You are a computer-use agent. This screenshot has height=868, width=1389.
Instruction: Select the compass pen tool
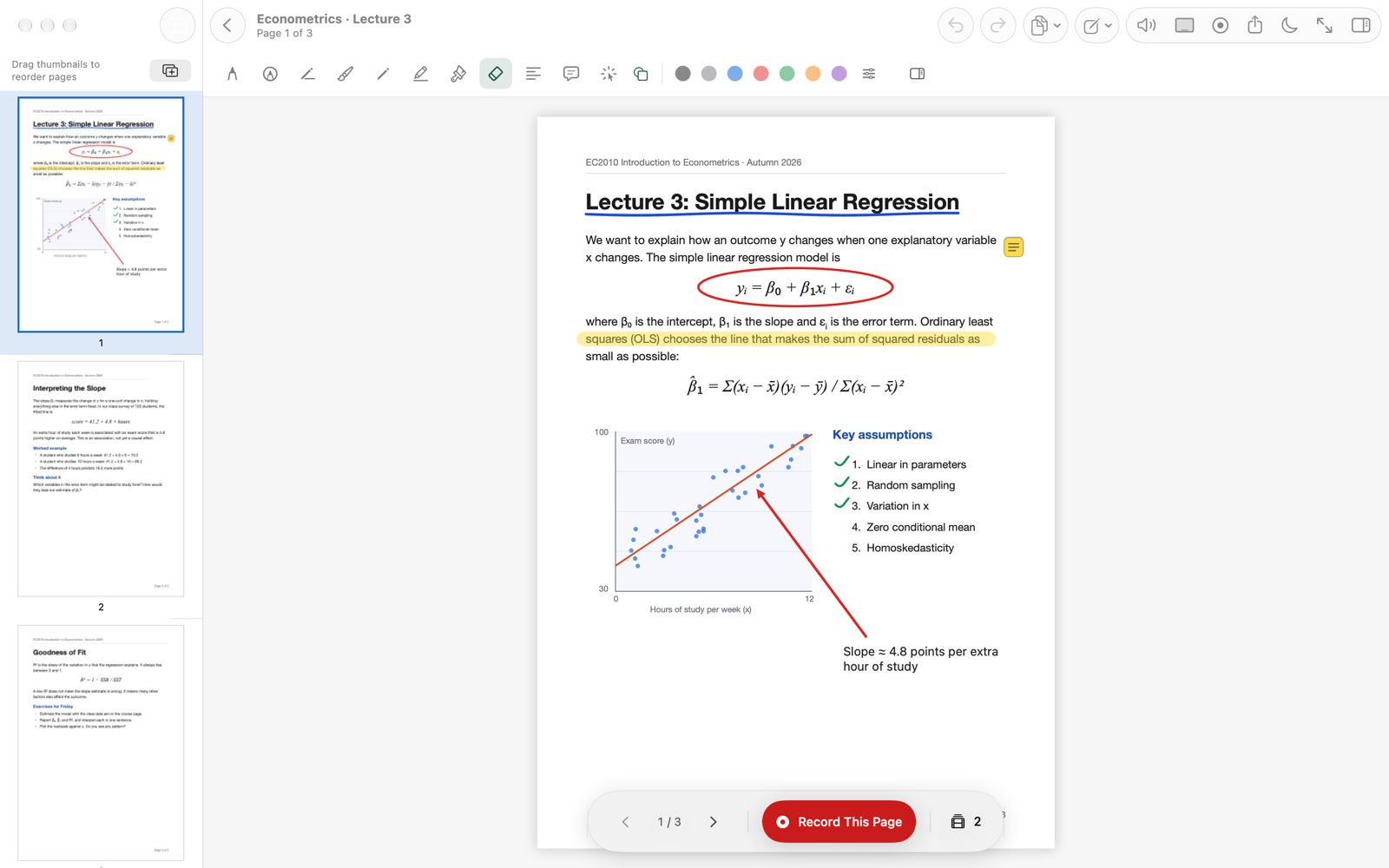(233, 74)
